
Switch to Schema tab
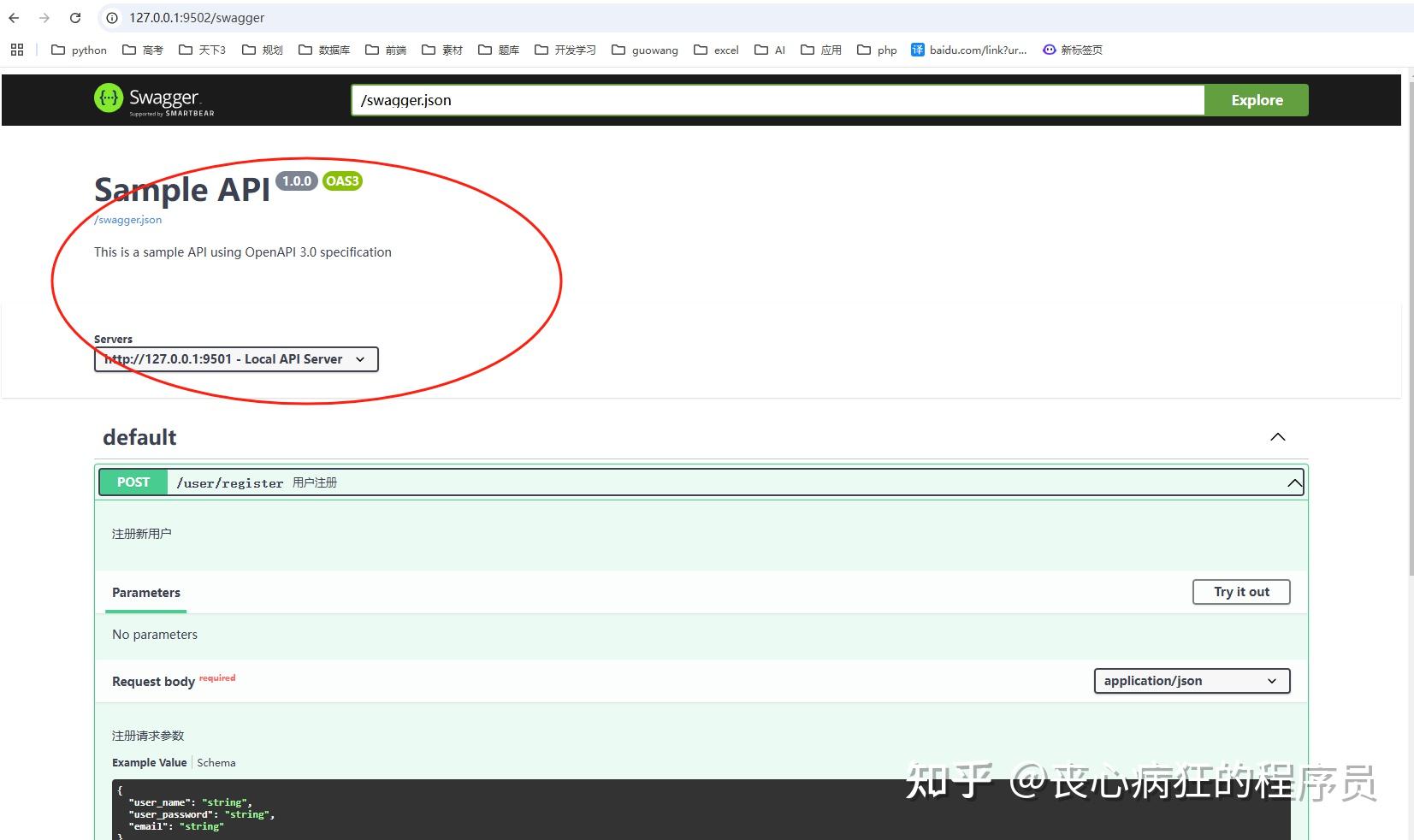coord(216,763)
